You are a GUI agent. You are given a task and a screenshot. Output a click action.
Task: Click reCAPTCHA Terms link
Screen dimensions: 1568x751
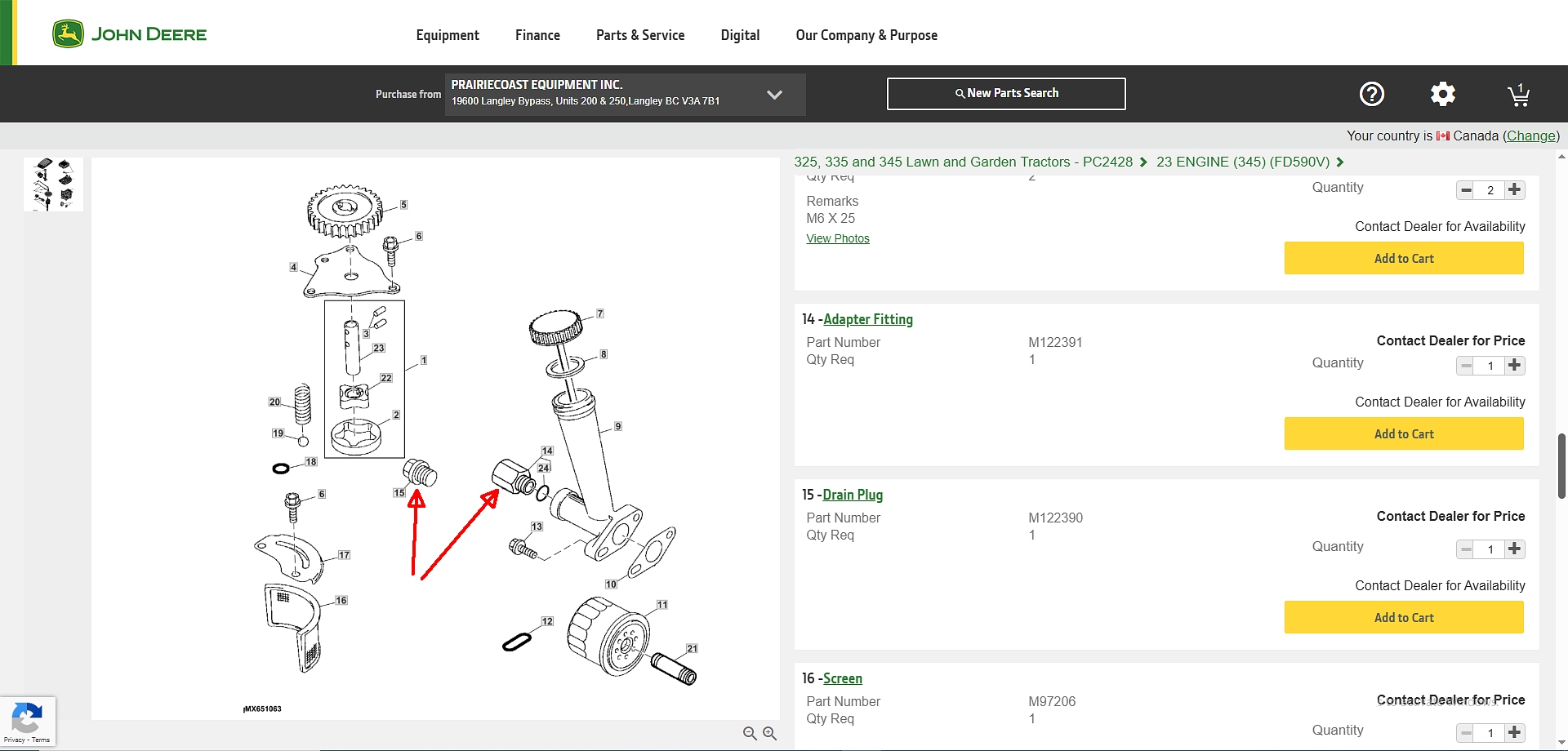tap(41, 740)
